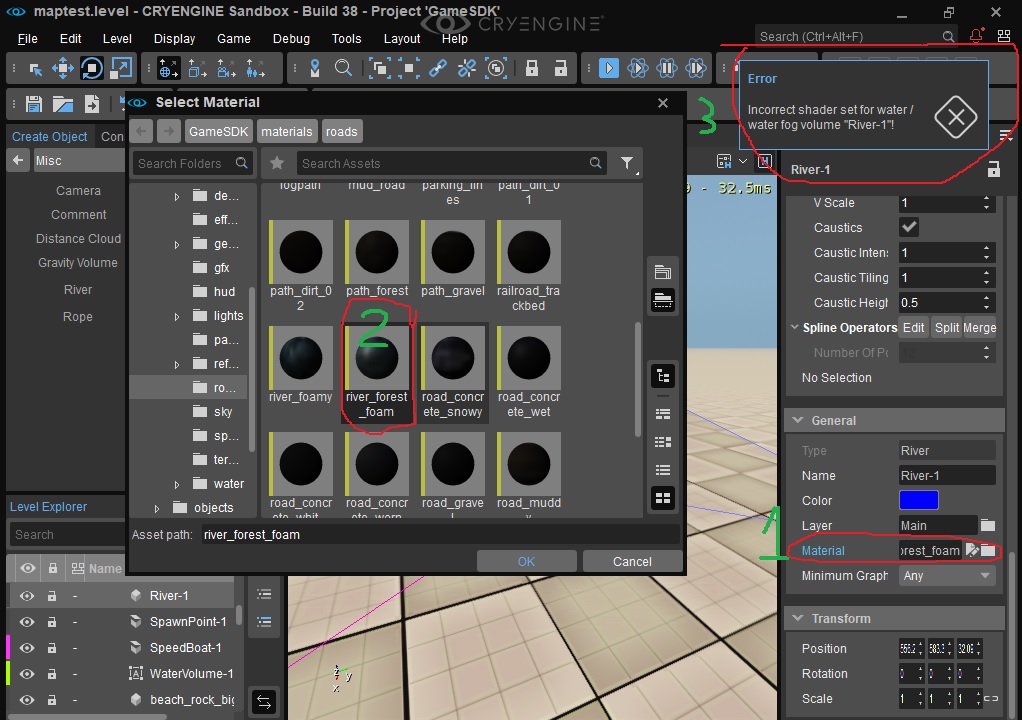Click the materials breadcrumb

tap(287, 132)
